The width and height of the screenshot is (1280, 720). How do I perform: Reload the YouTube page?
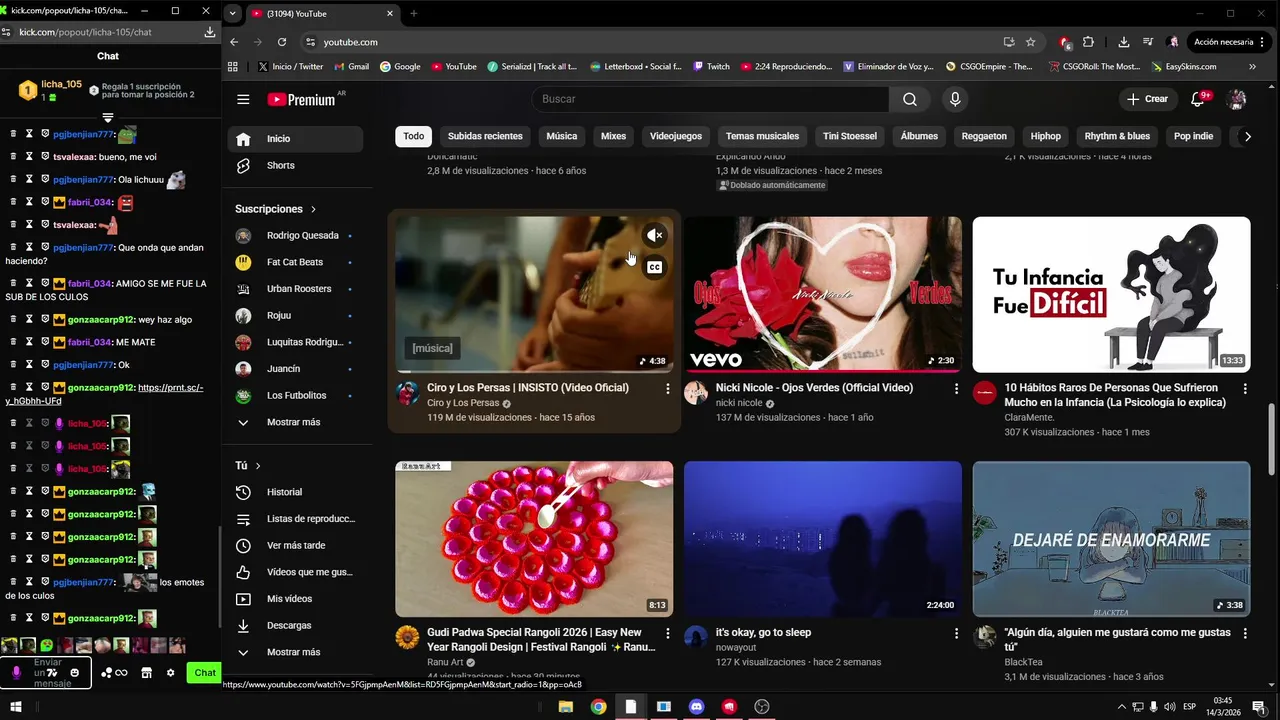click(282, 42)
